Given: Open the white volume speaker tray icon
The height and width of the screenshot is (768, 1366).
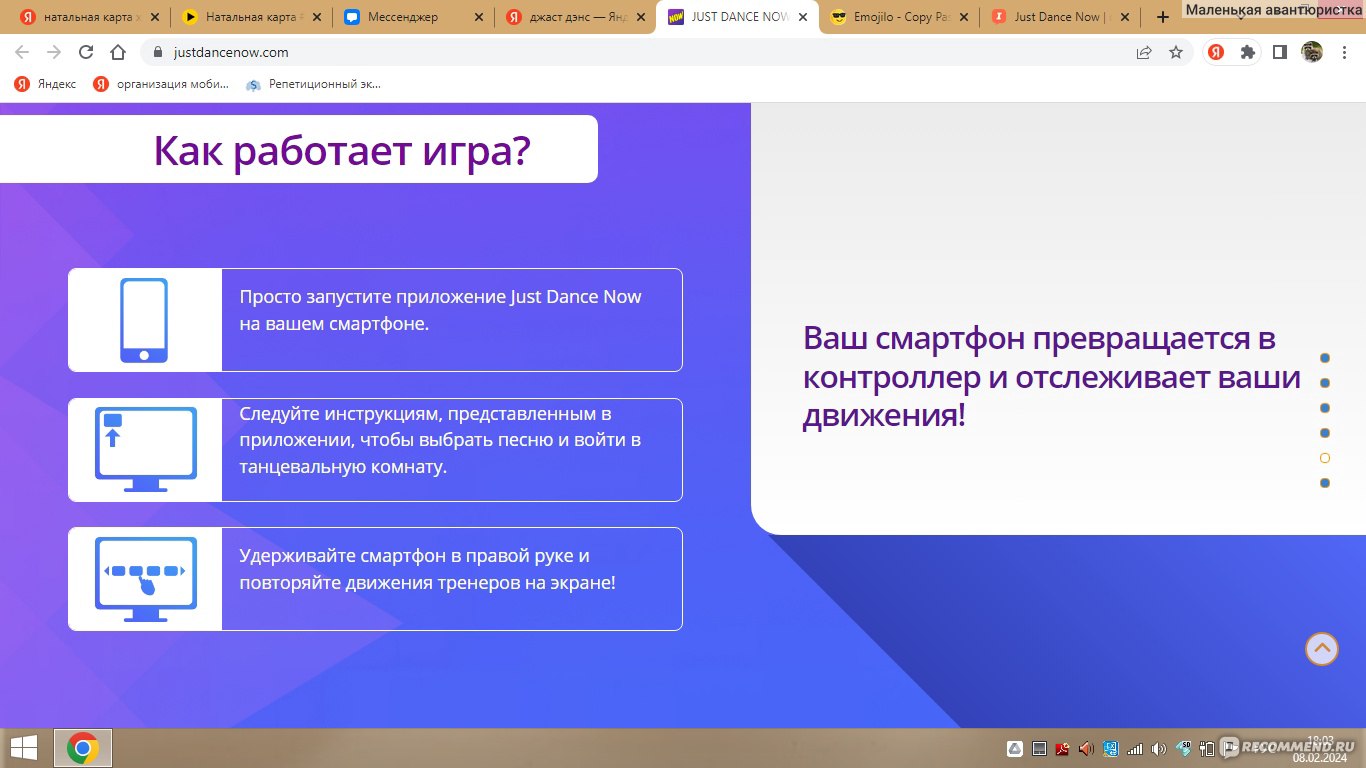Looking at the screenshot, I should coord(1159,748).
